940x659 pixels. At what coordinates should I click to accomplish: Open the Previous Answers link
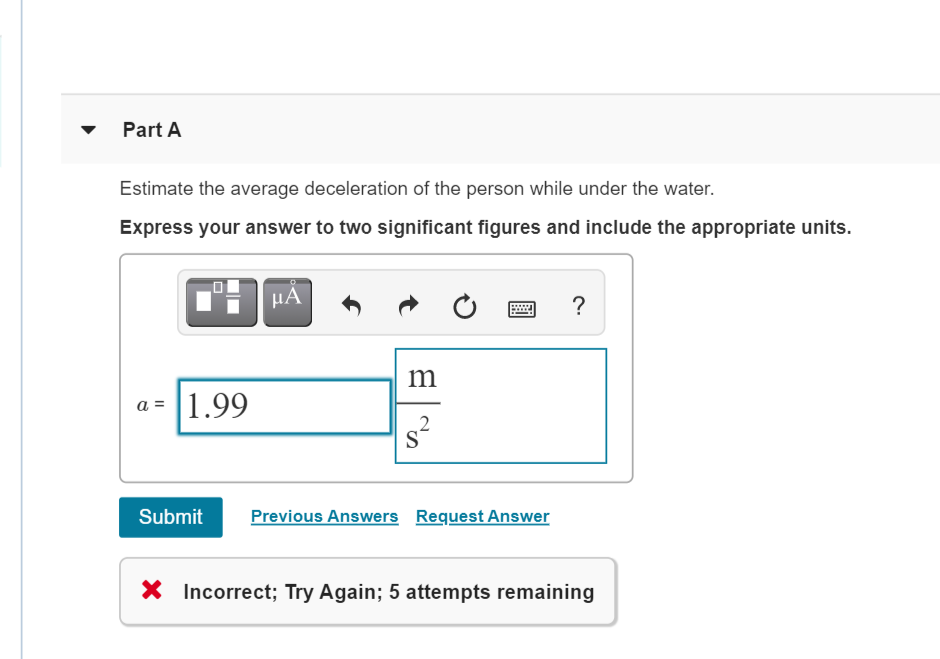tap(324, 516)
